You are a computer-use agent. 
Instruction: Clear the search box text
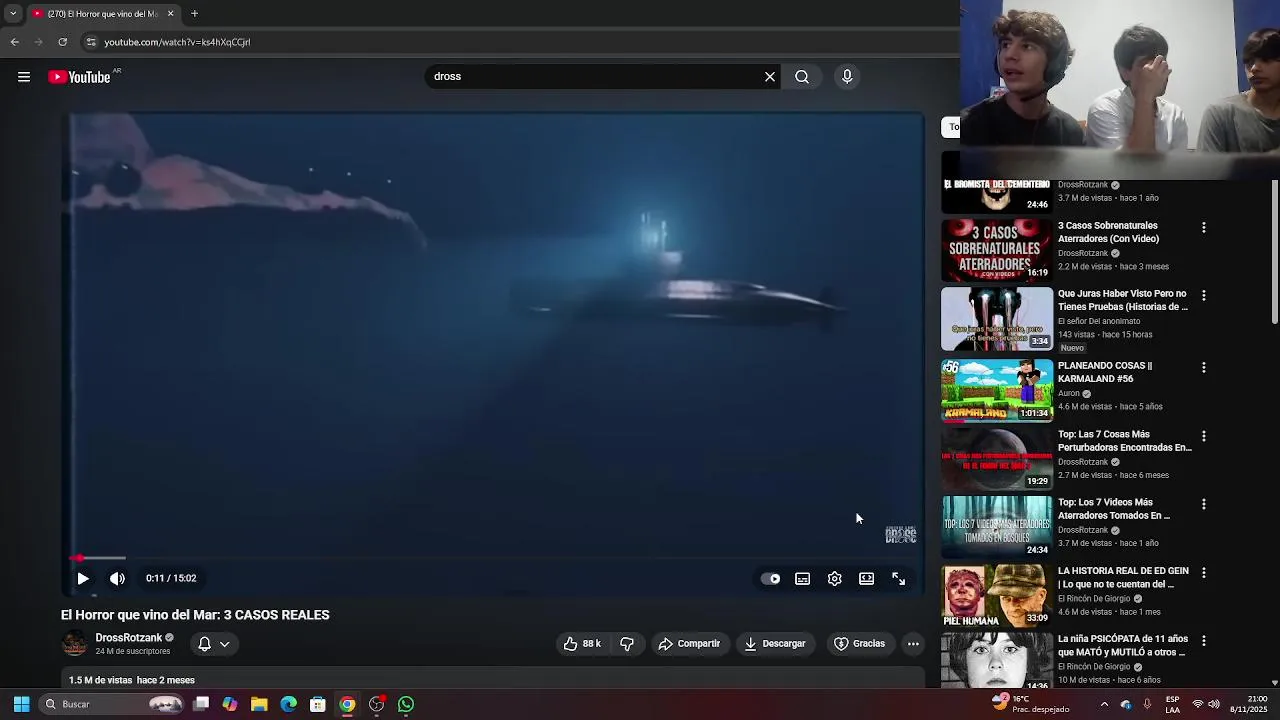770,77
